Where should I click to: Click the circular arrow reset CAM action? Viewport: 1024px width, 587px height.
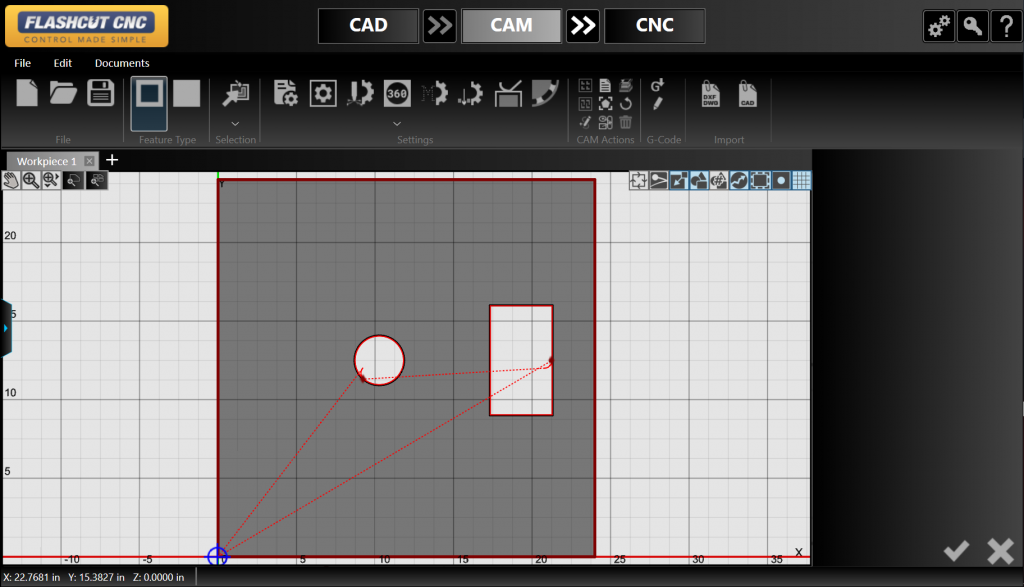coord(626,104)
